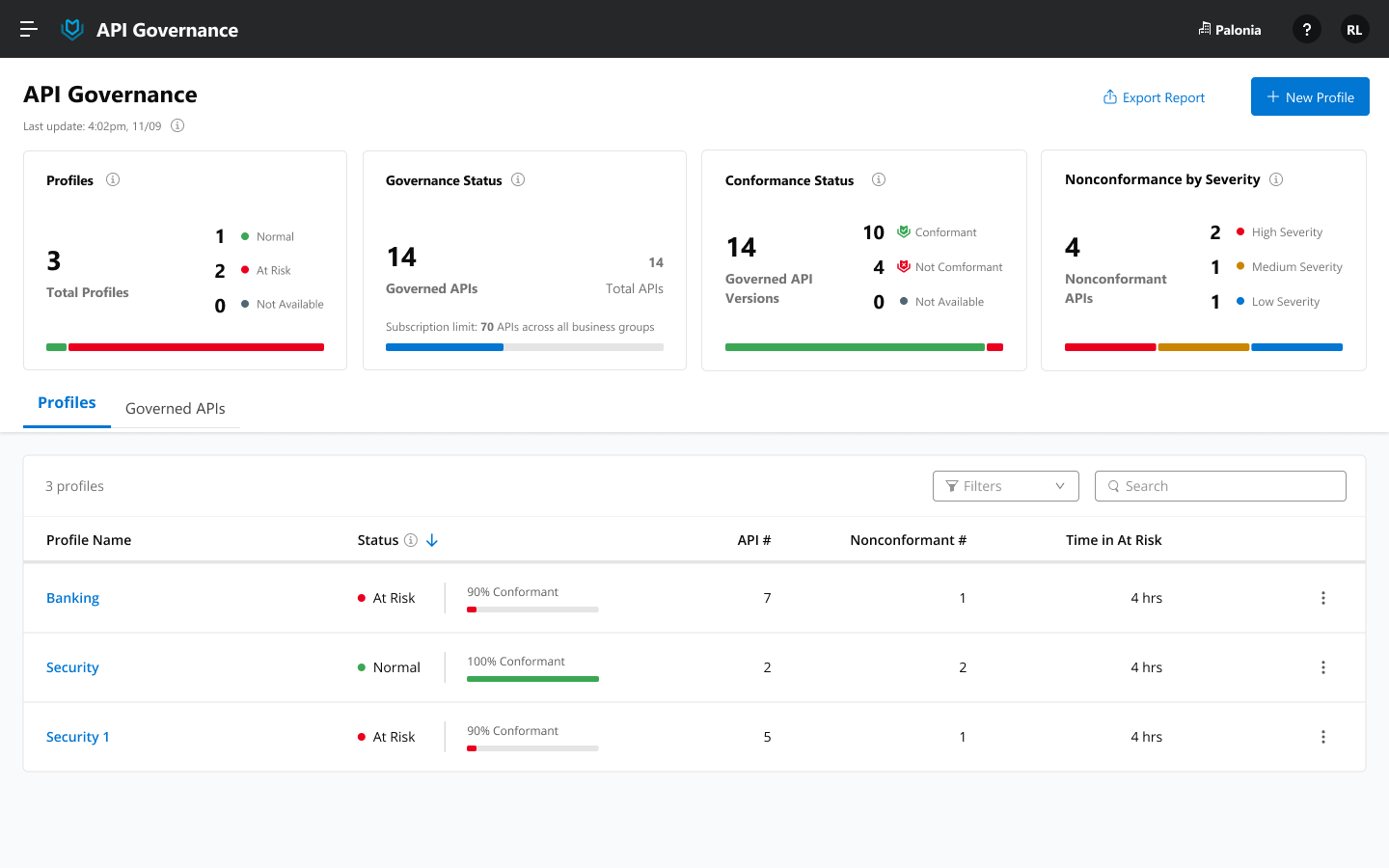Click the export icon beside Export Report
1389x868 pixels.
point(1110,96)
